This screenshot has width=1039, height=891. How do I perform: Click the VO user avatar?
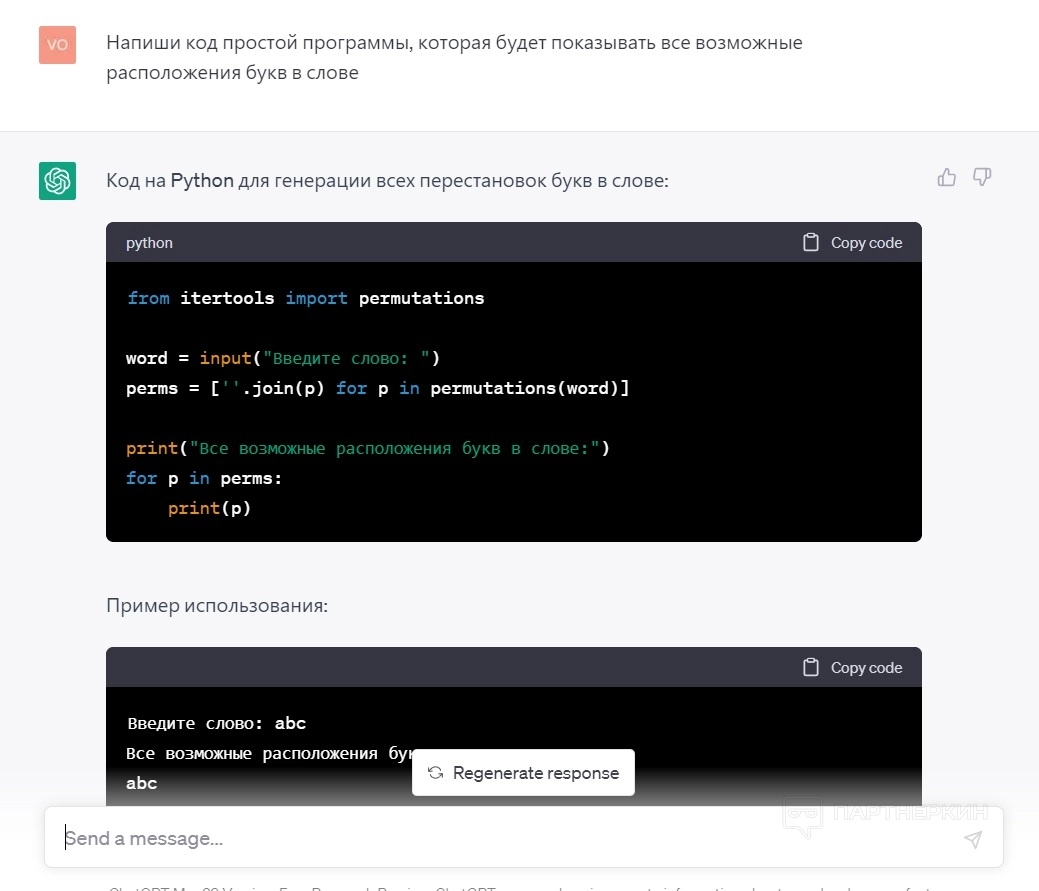coord(57,45)
